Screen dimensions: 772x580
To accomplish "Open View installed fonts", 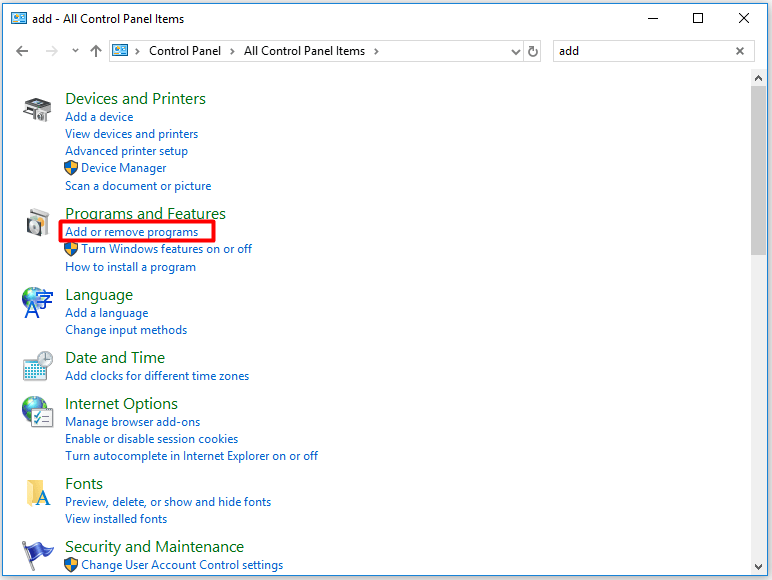I will coord(116,519).
